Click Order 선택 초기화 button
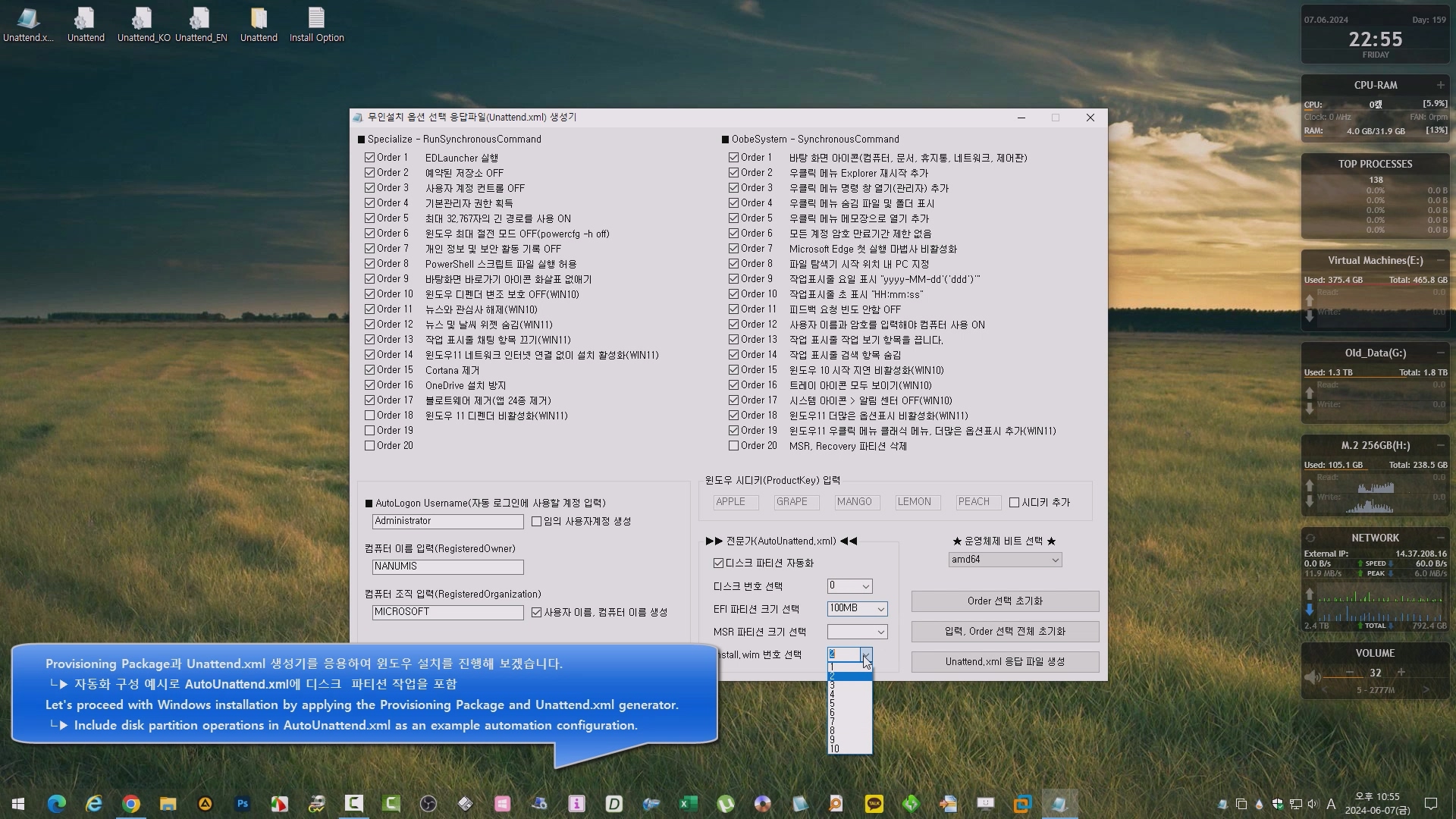The height and width of the screenshot is (819, 1456). coord(1005,601)
